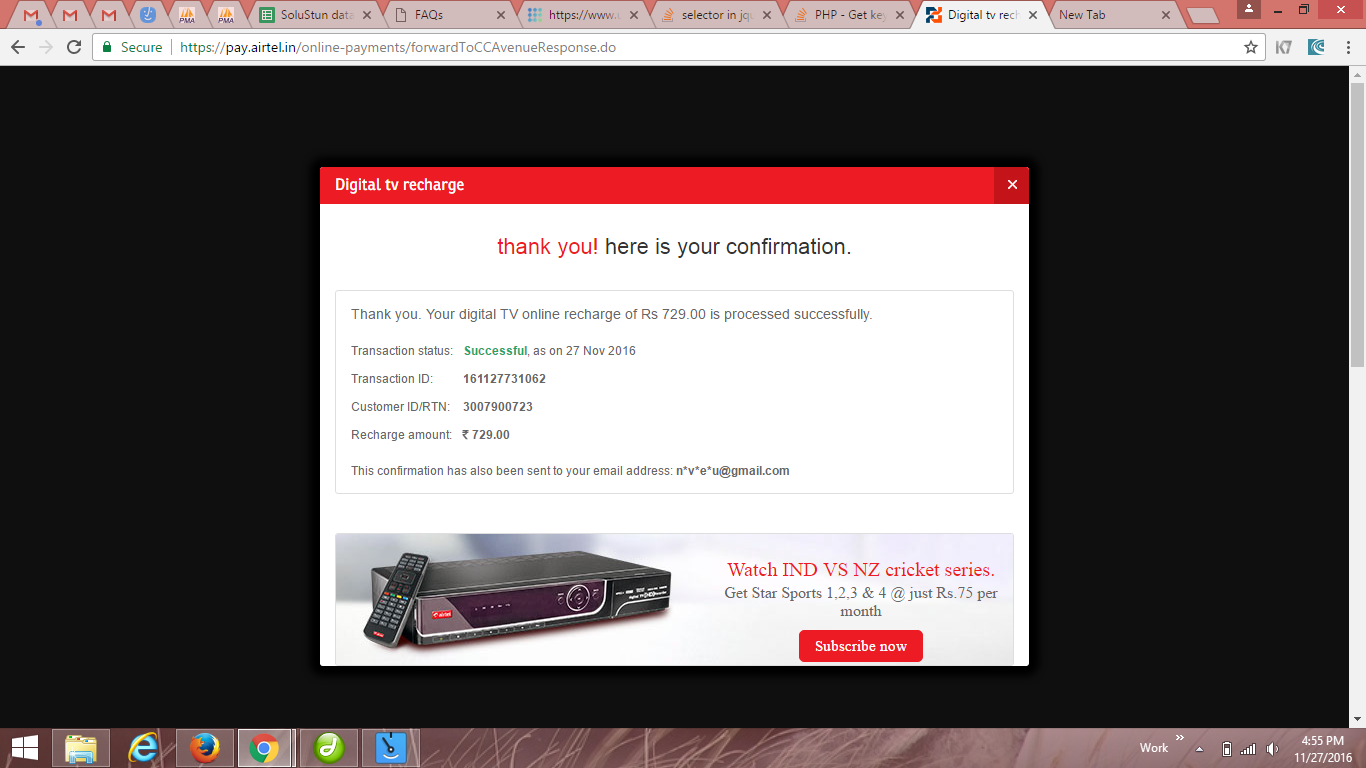Click the email n*v*e*u@gmail.com
The image size is (1366, 768).
point(733,471)
